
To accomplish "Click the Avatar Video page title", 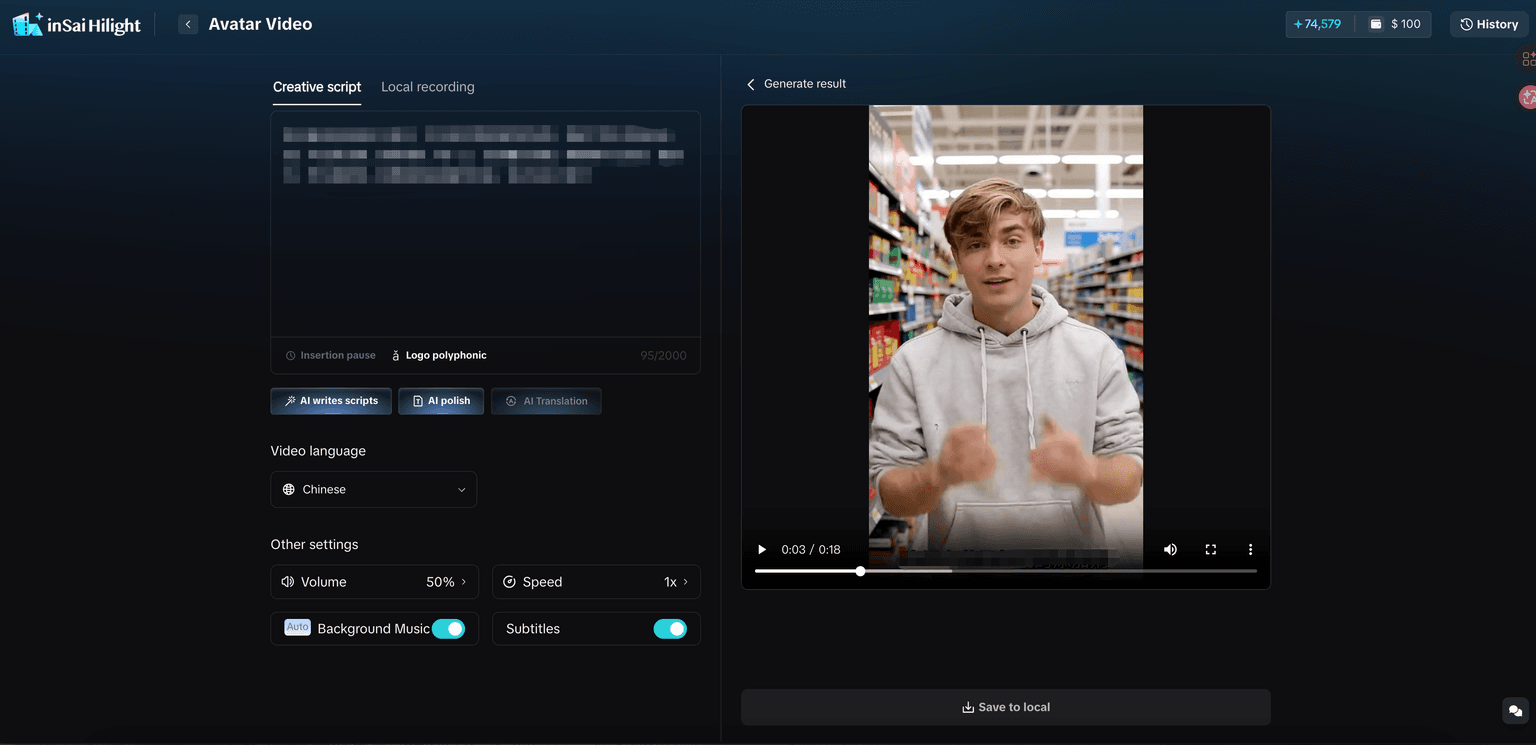I will pyautogui.click(x=260, y=24).
